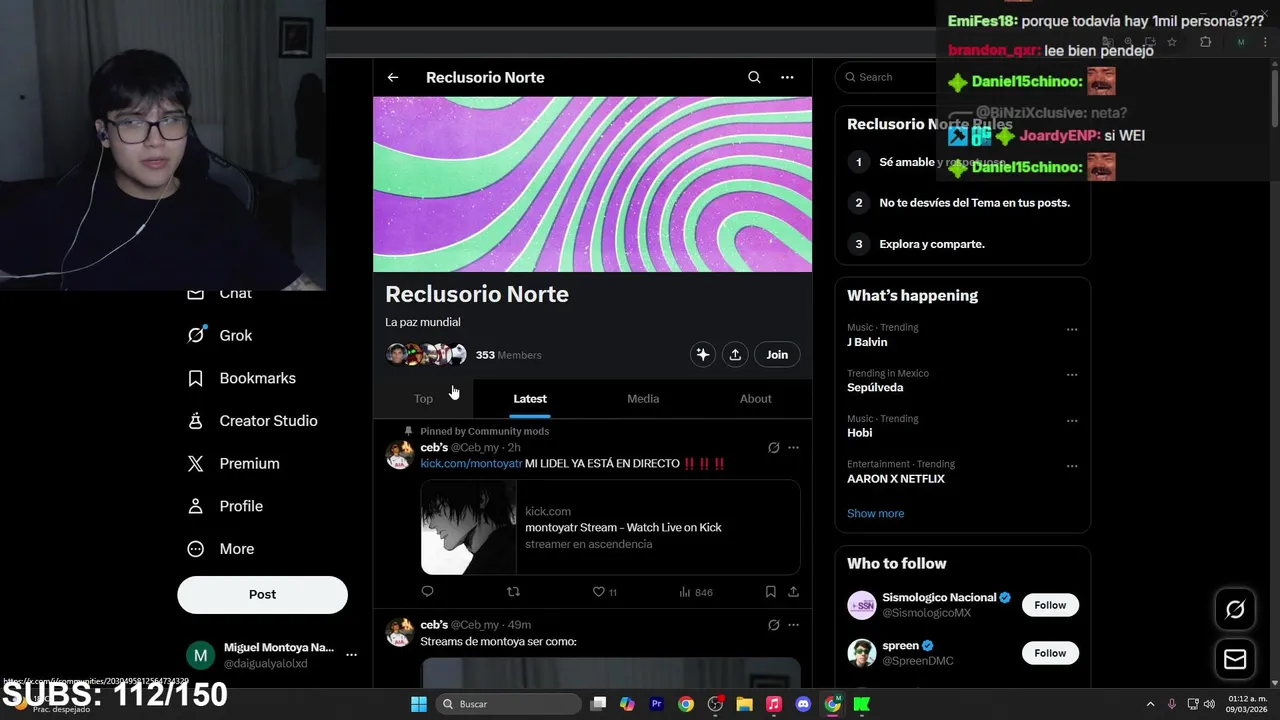Click the Post button
This screenshot has width=1280, height=720.
[x=262, y=594]
